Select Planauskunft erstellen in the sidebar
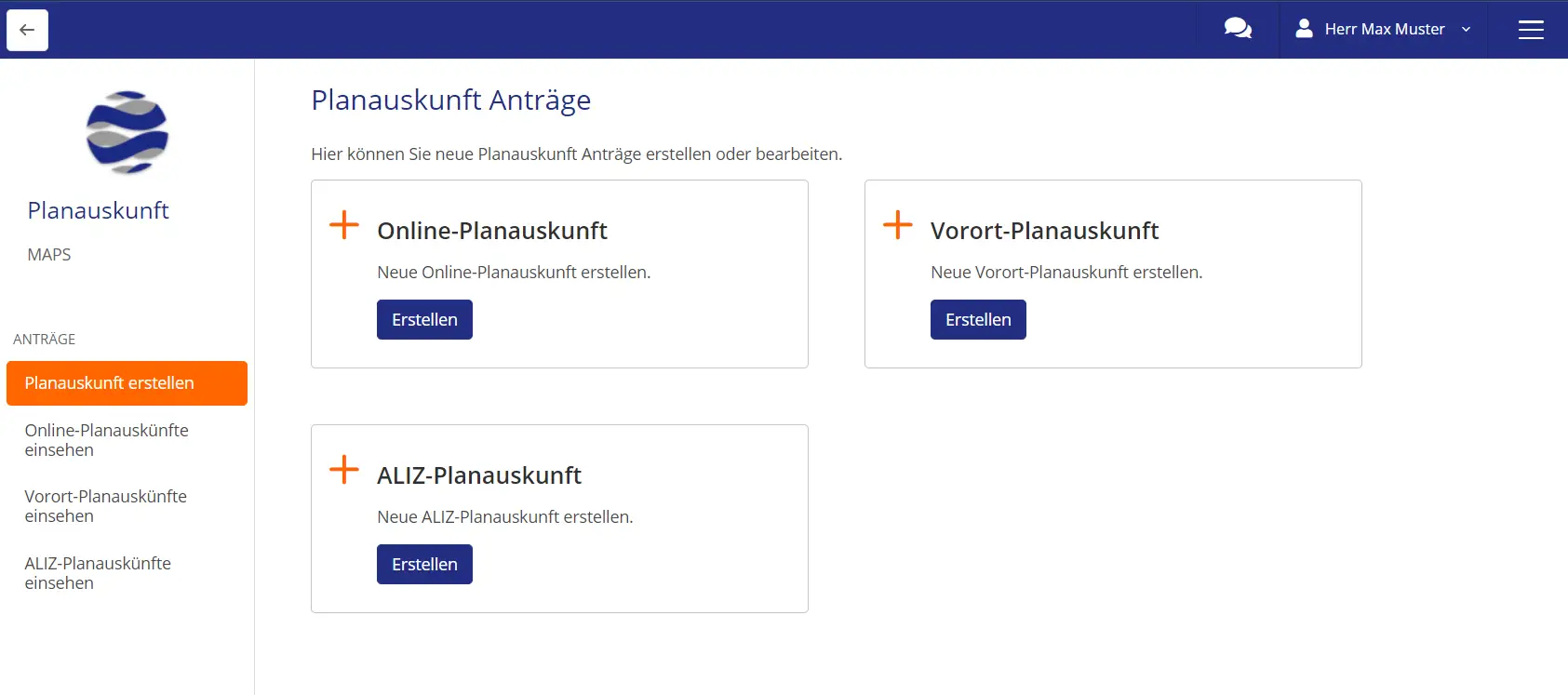 pyautogui.click(x=109, y=382)
